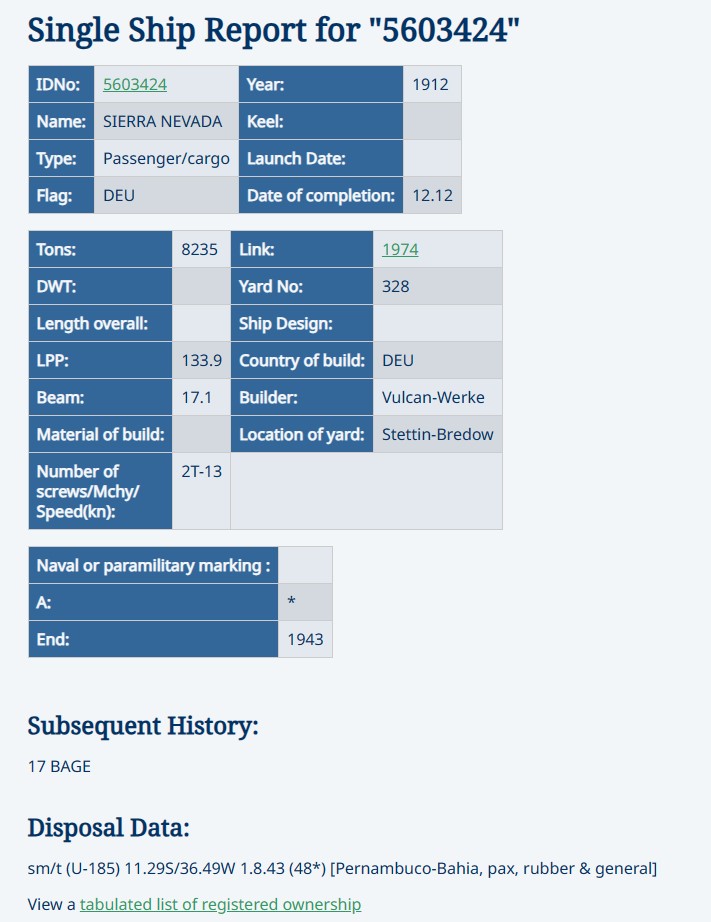Follow the 1974 Link value
Viewport: 711px width, 922px height.
tap(400, 250)
